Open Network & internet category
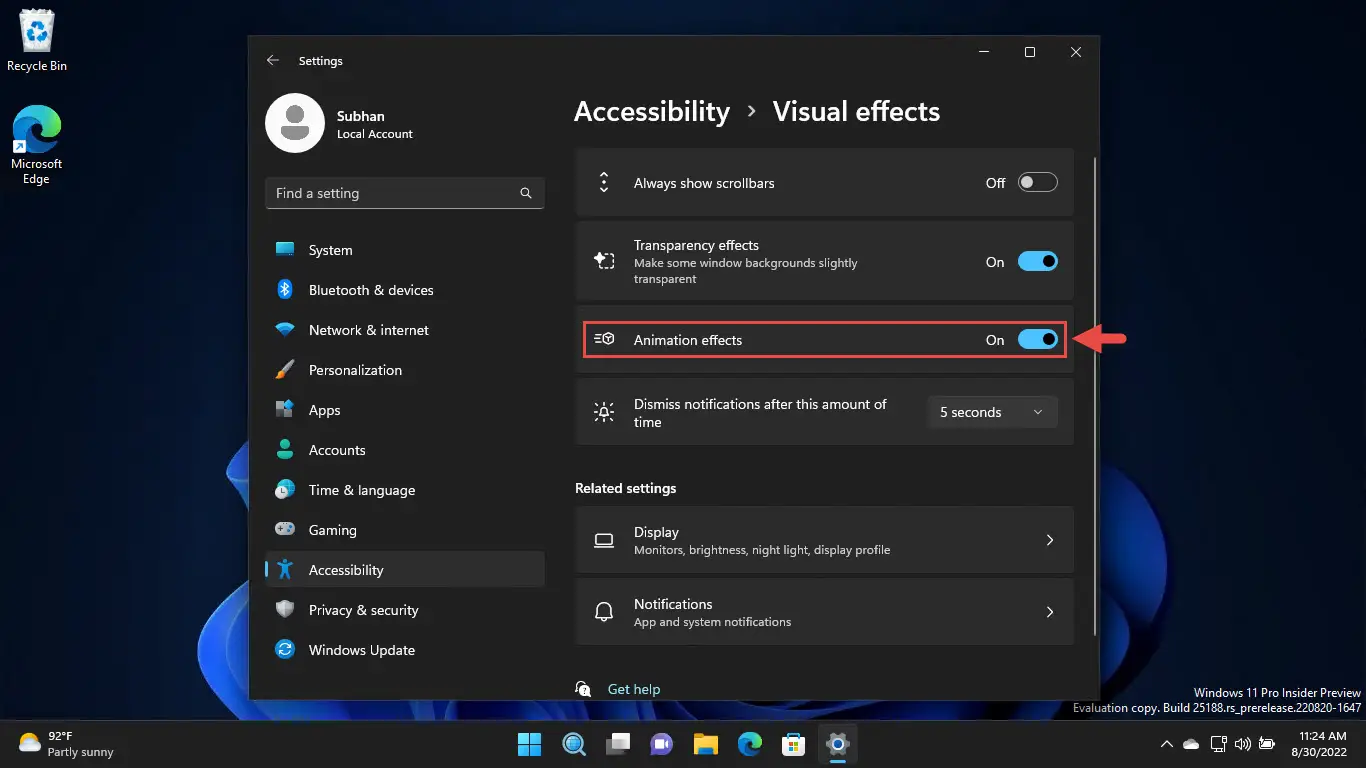The width and height of the screenshot is (1366, 768). (x=405, y=330)
